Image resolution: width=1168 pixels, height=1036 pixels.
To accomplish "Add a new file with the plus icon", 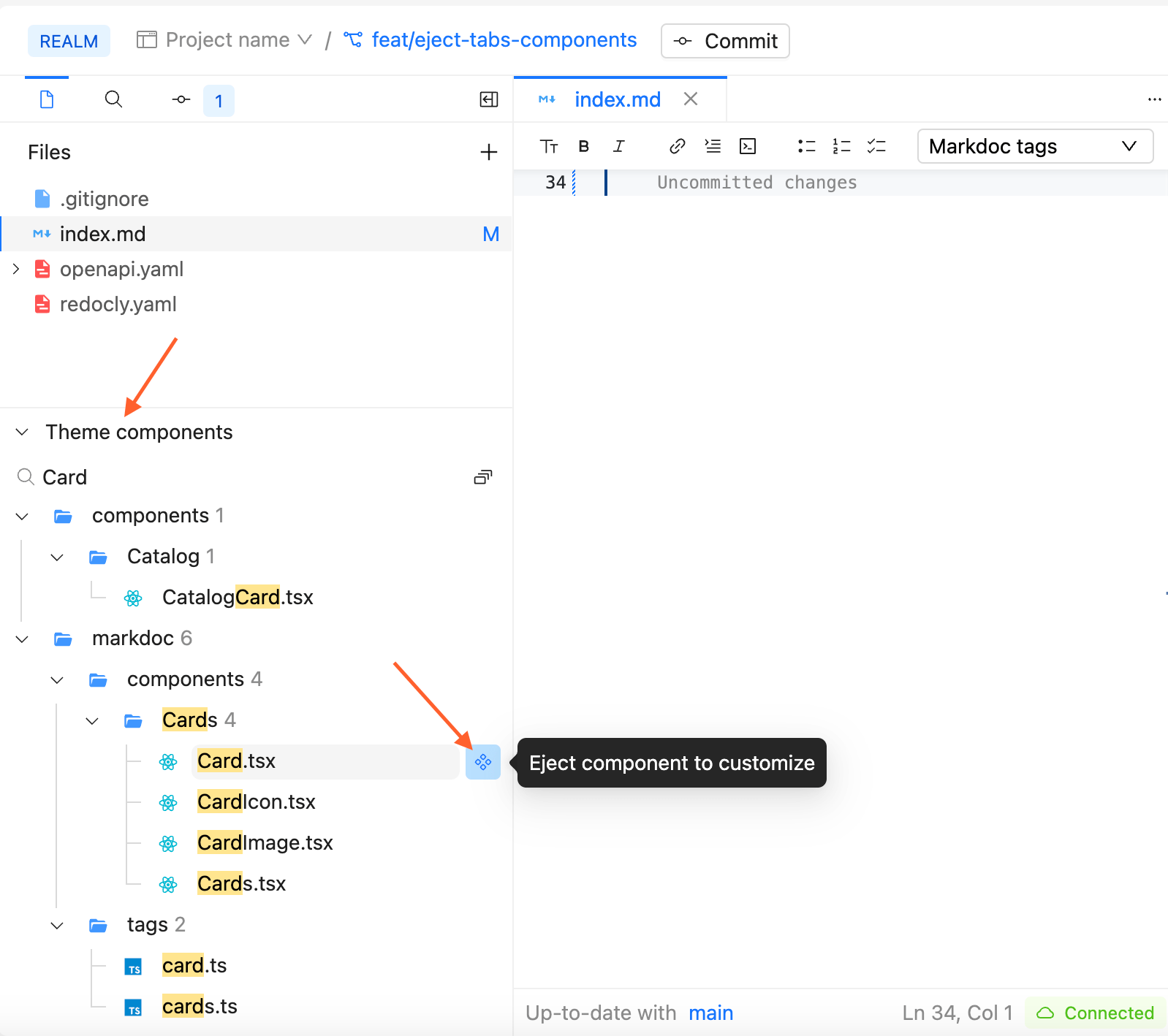I will pyautogui.click(x=488, y=152).
